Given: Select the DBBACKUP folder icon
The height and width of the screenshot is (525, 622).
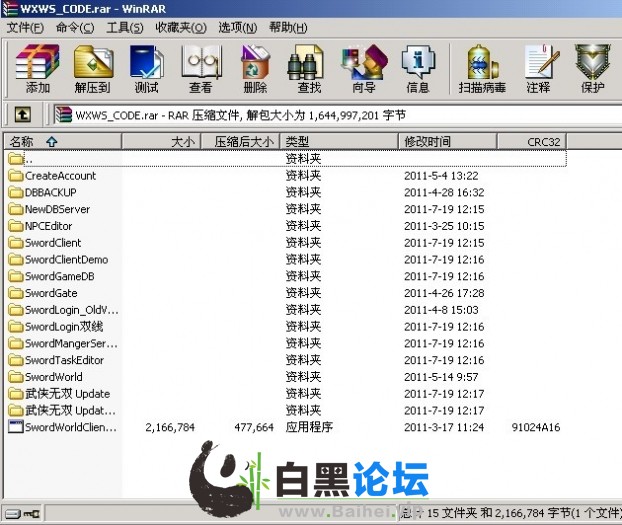Looking at the screenshot, I should click(16, 192).
